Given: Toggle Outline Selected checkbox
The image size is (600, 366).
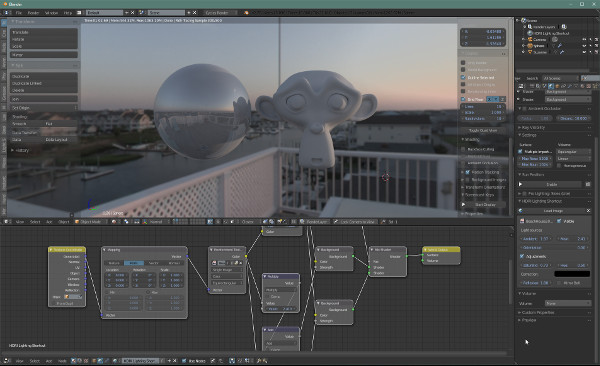Looking at the screenshot, I should pos(463,77).
